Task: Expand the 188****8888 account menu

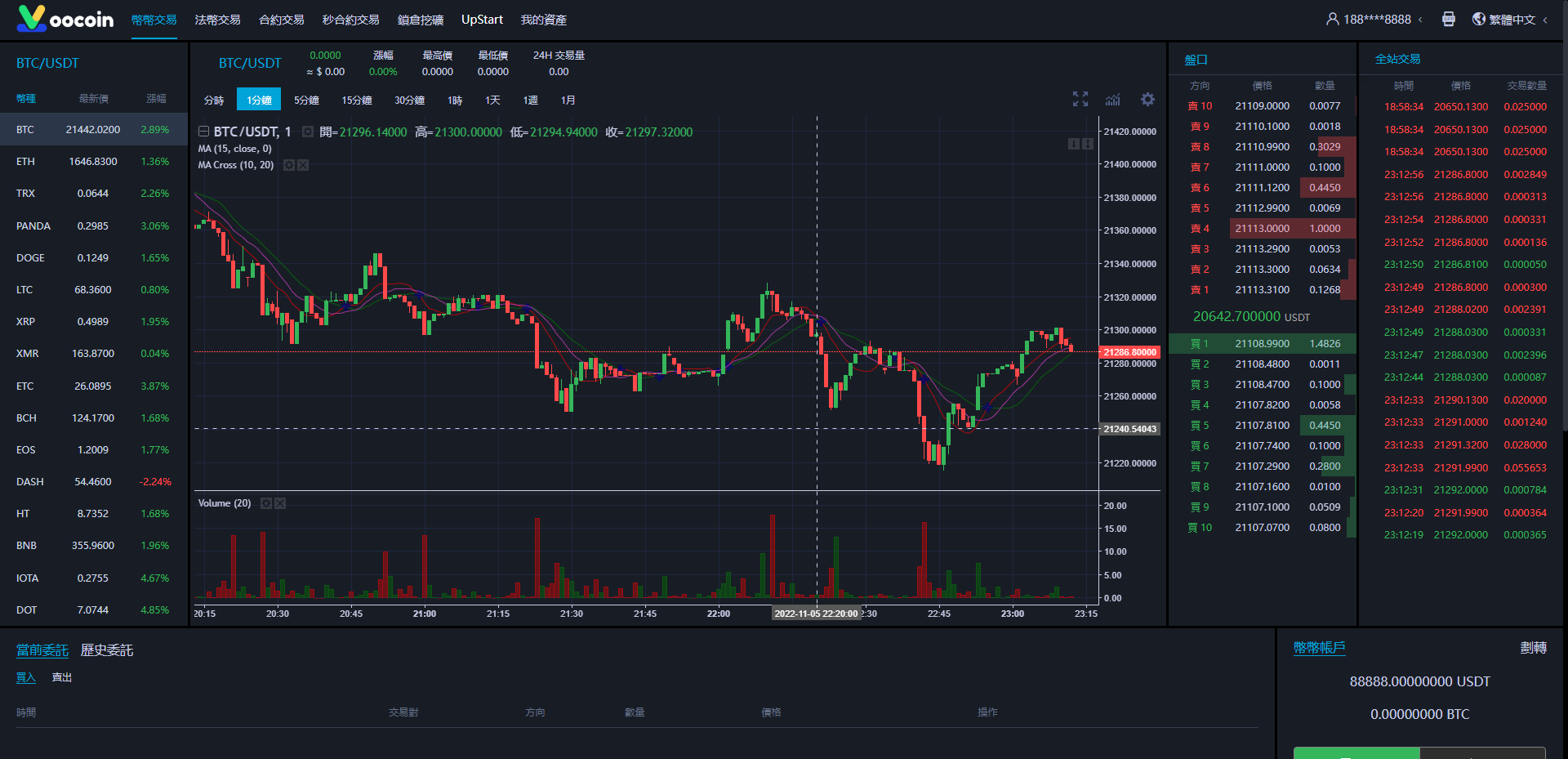Action: point(1376,20)
